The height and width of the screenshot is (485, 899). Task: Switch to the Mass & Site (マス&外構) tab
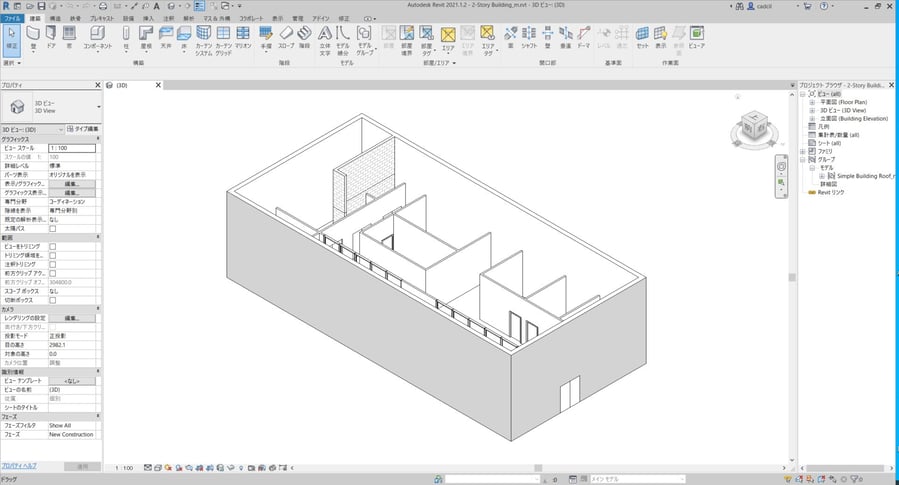(217, 18)
